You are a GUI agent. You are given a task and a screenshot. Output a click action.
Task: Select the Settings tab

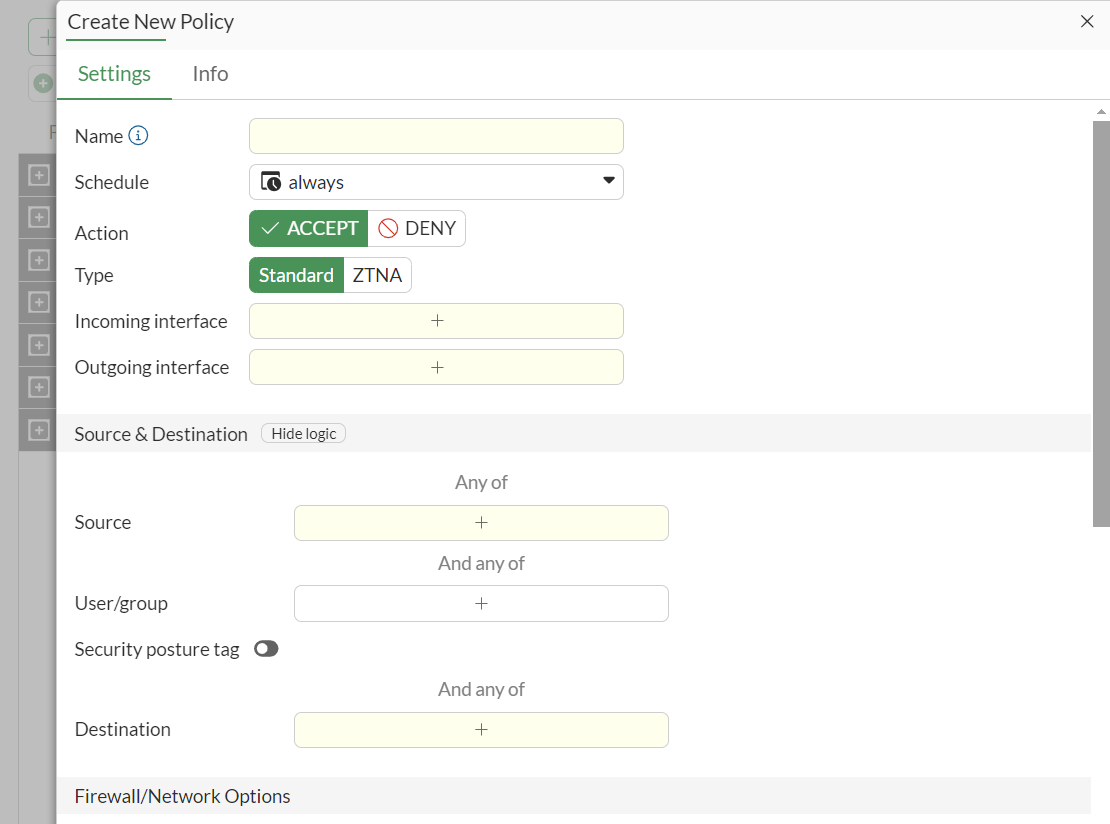[x=114, y=73]
